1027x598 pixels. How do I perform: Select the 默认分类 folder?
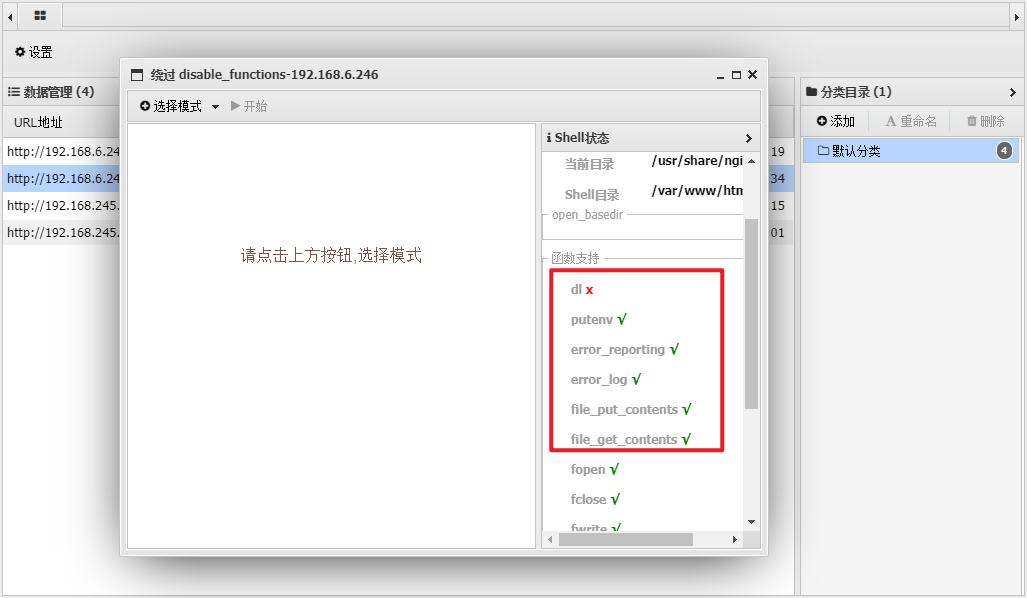tap(850, 151)
